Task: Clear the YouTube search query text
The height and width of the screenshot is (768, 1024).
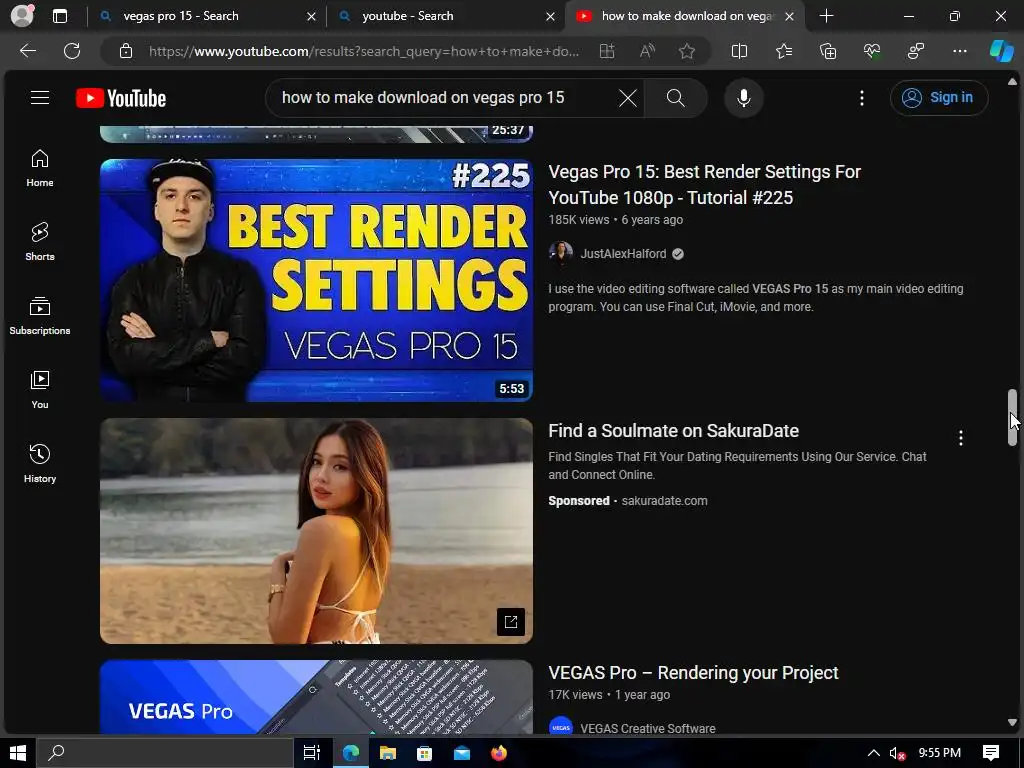Action: [x=628, y=98]
